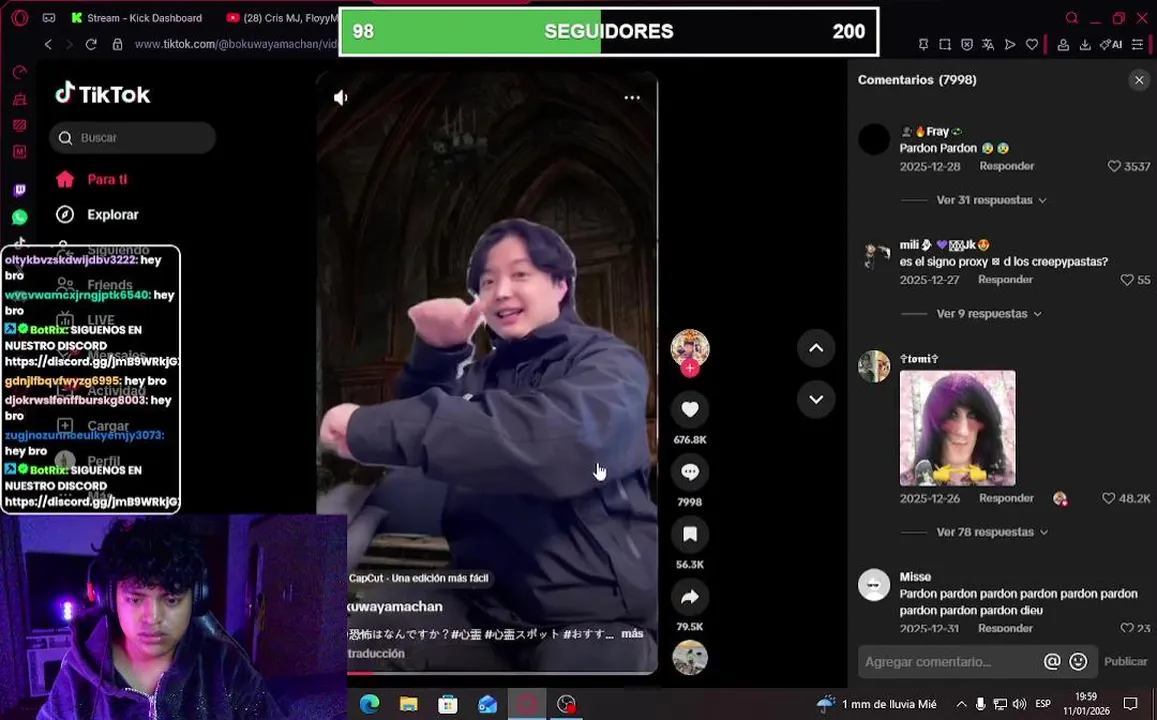
Task: Reply to mili's signo proxy comment
Action: [1005, 280]
